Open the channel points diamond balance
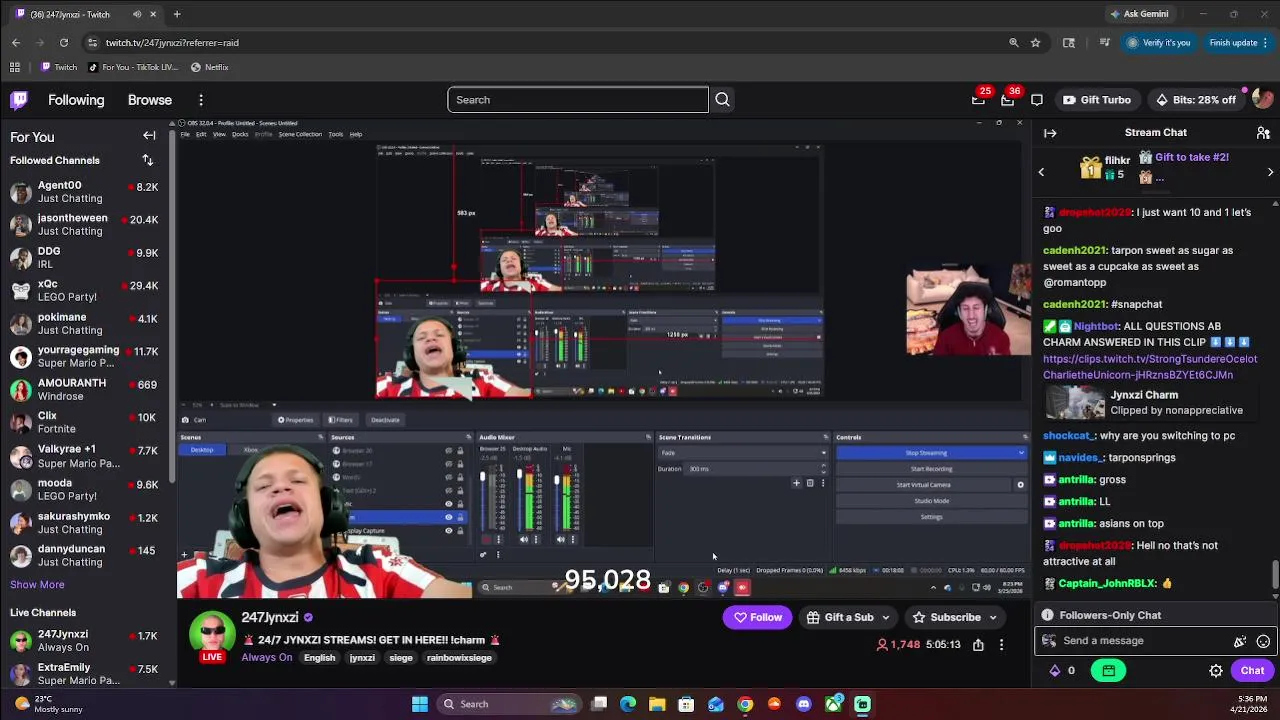This screenshot has width=1280, height=720. click(x=1062, y=671)
